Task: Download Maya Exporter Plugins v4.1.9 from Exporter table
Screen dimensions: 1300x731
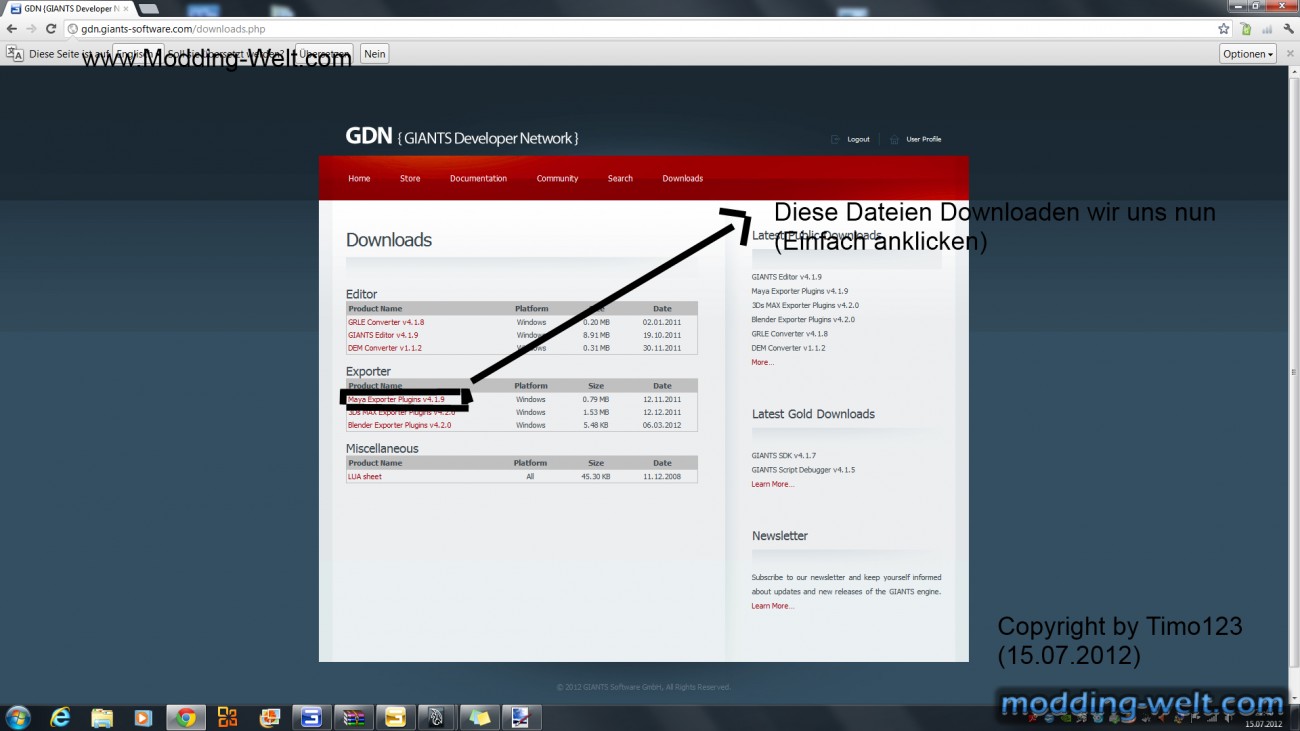Action: tap(396, 399)
